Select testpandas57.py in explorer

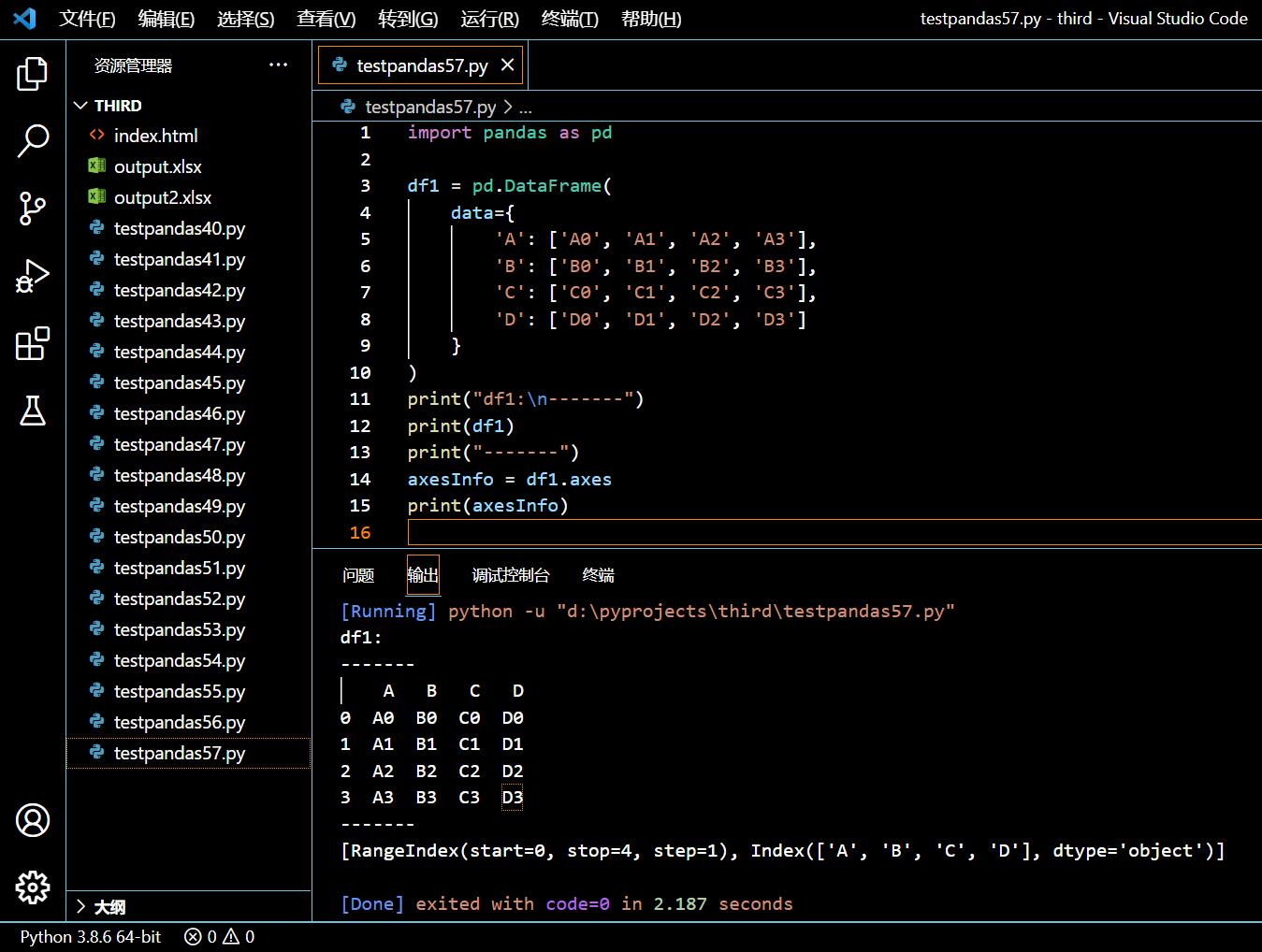(189, 753)
